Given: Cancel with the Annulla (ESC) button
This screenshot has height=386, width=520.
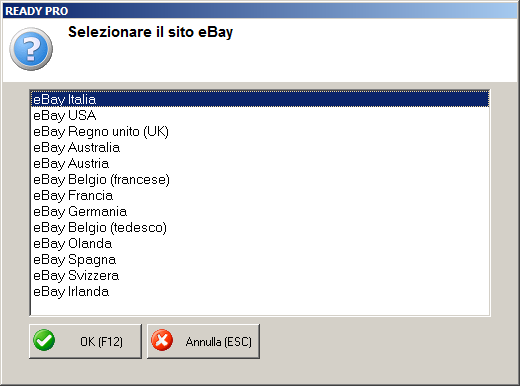Looking at the screenshot, I should (x=203, y=341).
